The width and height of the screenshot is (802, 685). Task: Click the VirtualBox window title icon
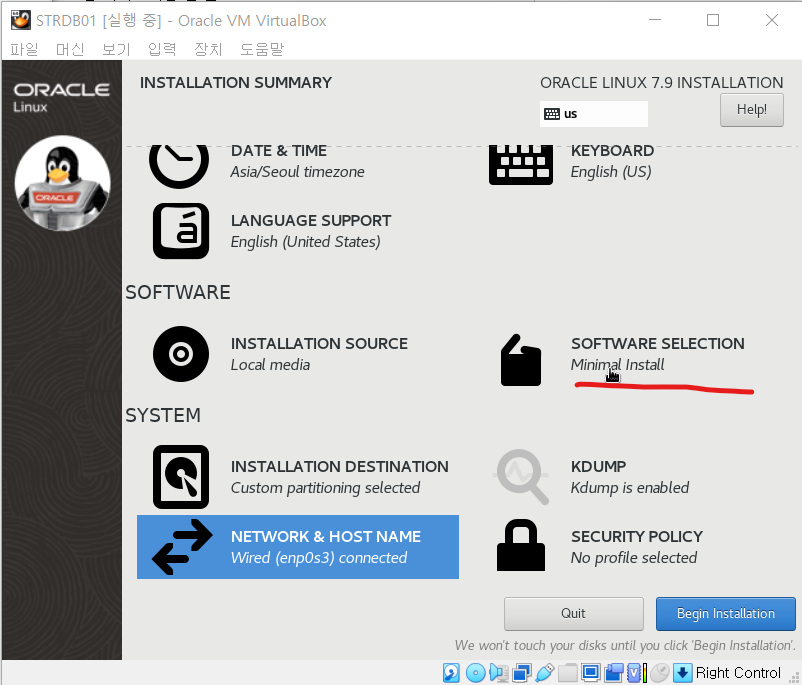(x=20, y=20)
